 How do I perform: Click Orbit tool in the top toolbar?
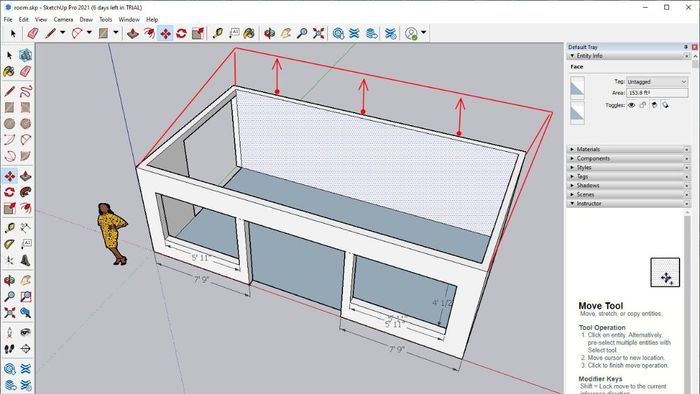pos(269,33)
